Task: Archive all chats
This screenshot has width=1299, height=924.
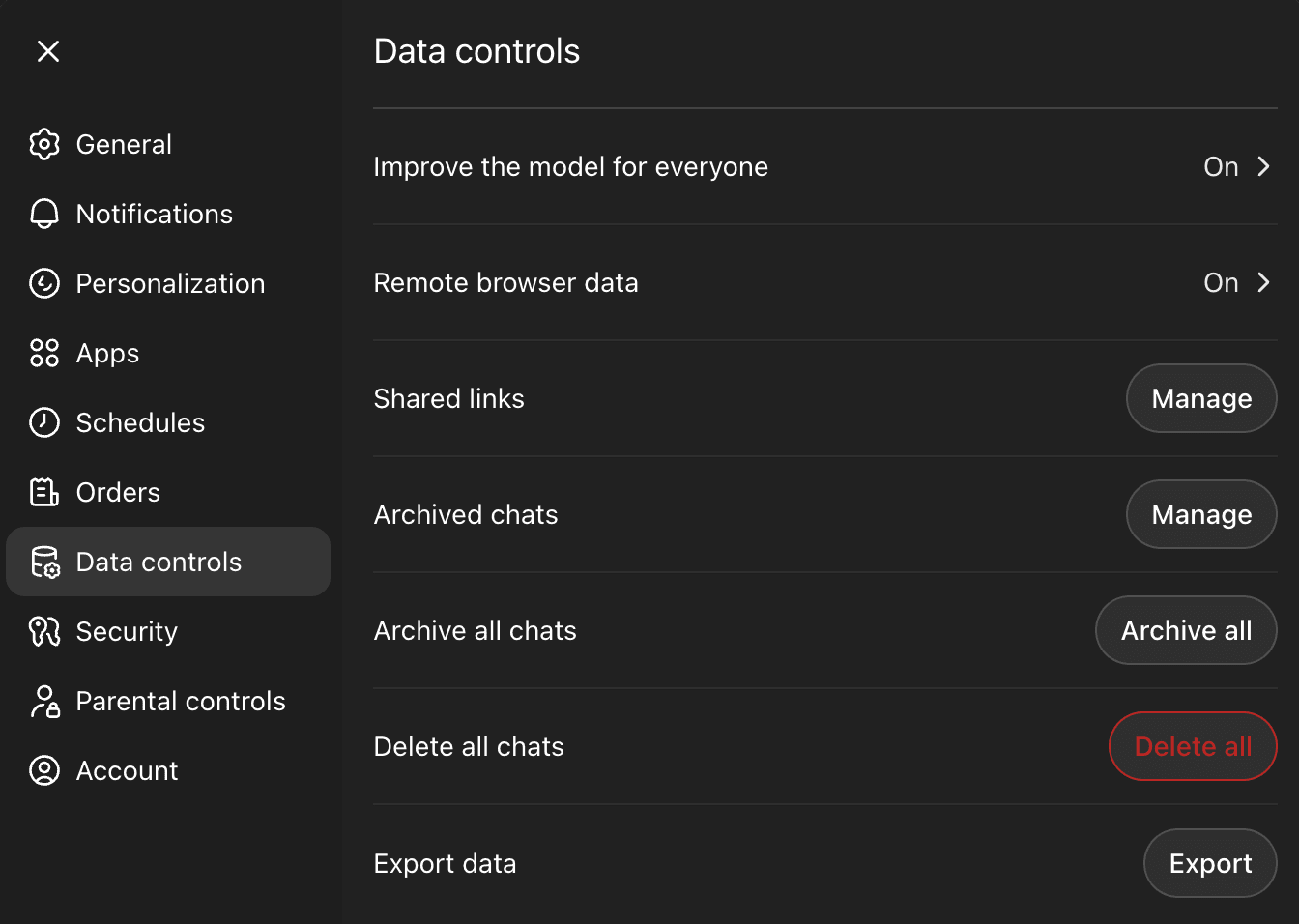Action: tap(1186, 630)
